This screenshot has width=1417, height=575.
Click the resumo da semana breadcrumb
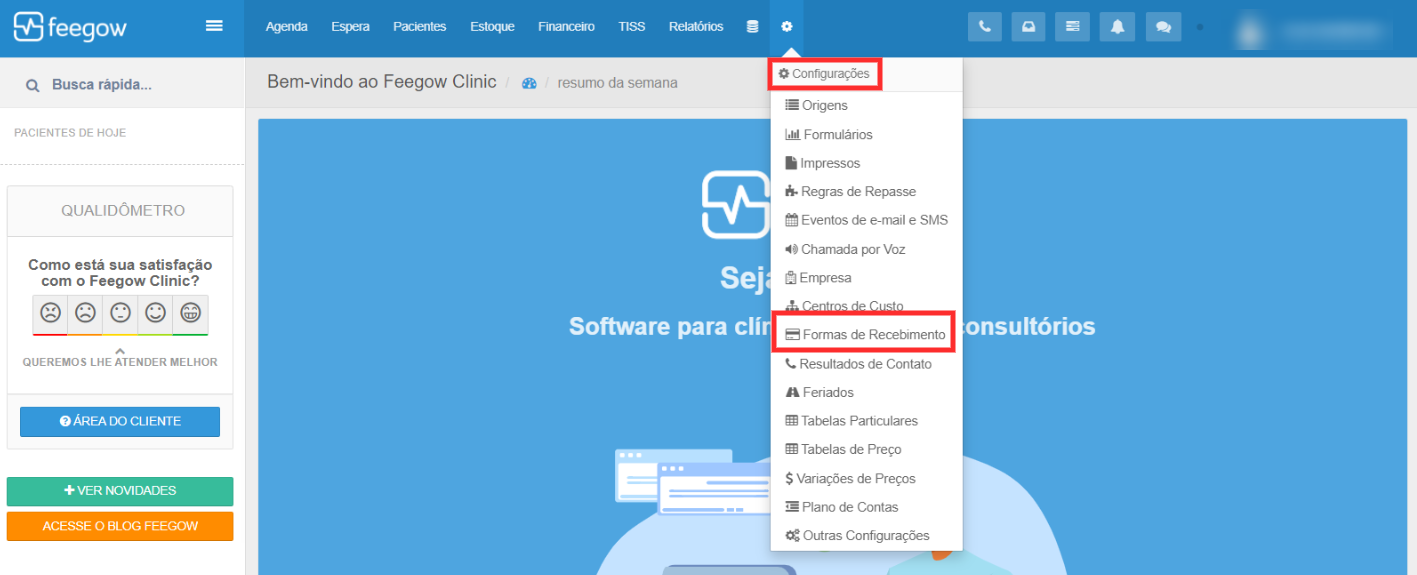617,83
